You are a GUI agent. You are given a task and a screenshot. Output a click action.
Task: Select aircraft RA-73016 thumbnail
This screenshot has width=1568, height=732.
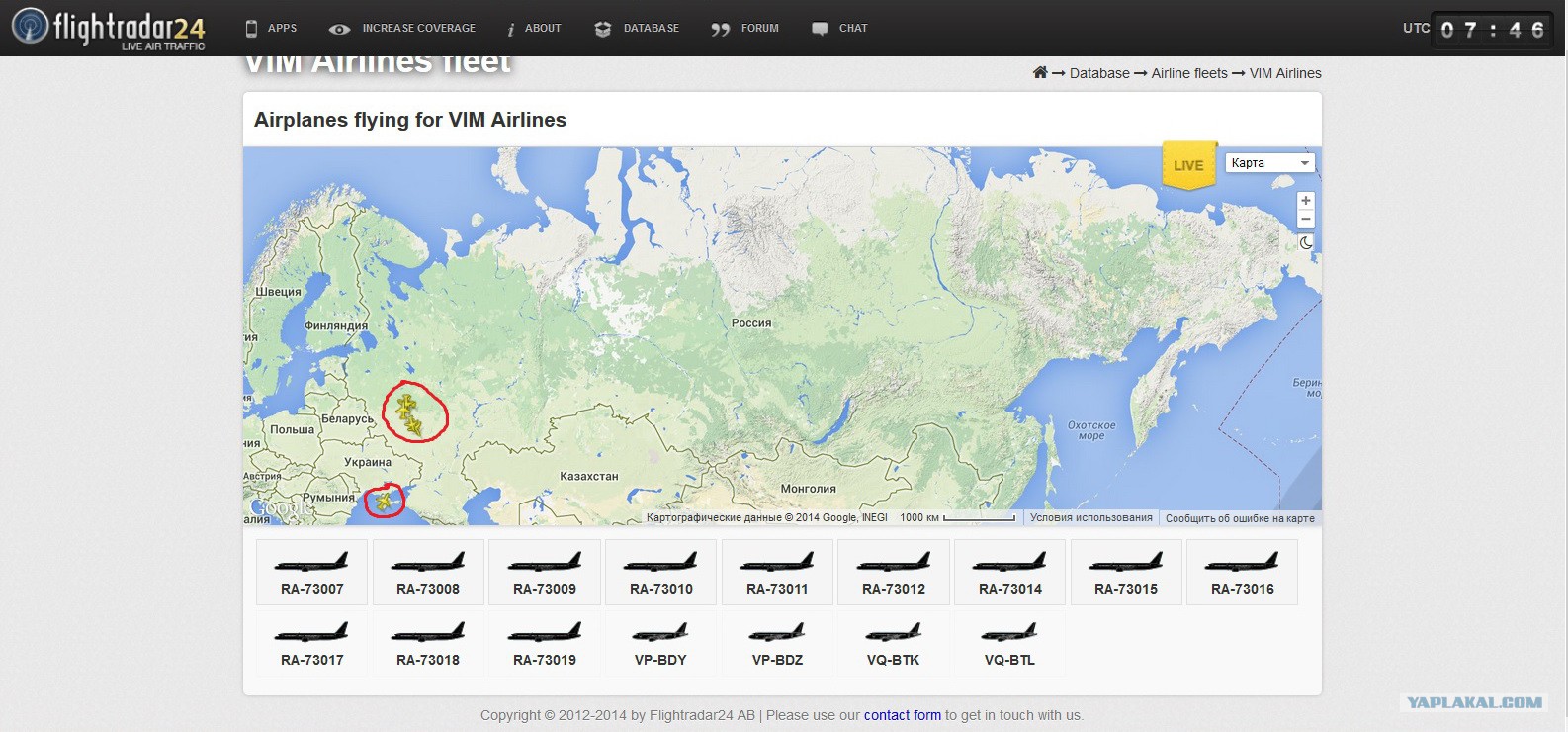(x=1243, y=572)
